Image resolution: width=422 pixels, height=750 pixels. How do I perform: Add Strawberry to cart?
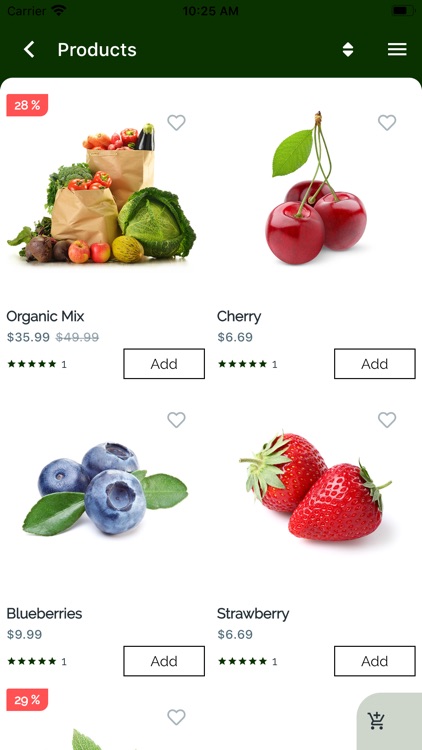375,661
